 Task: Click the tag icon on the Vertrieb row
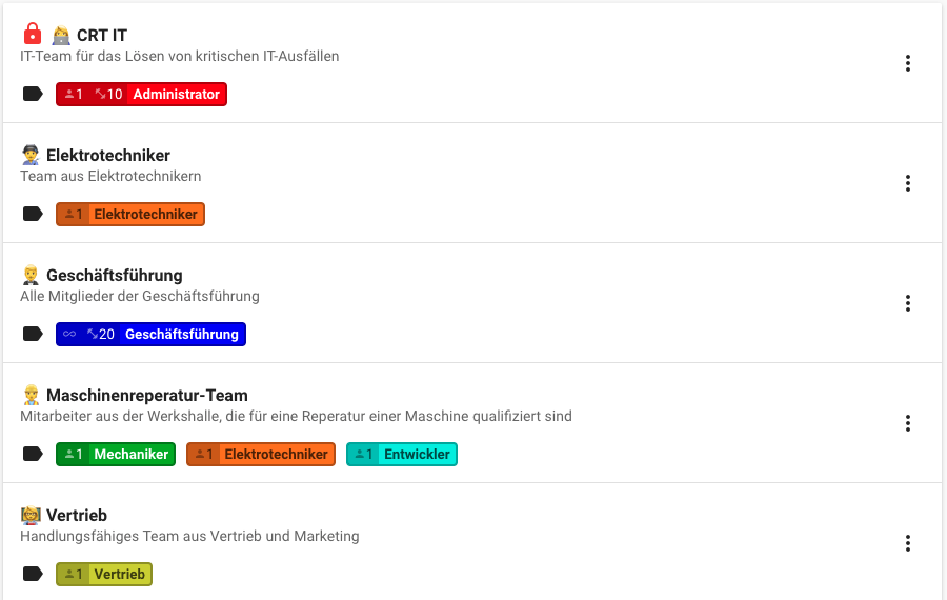click(x=32, y=573)
